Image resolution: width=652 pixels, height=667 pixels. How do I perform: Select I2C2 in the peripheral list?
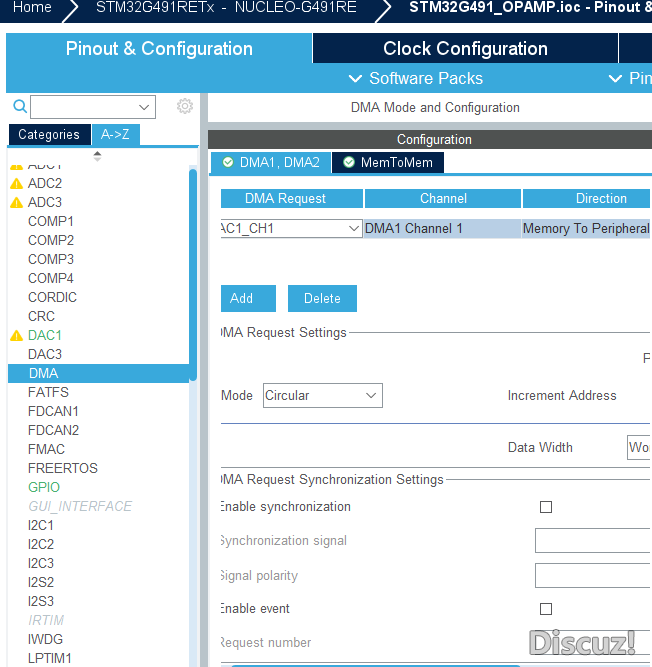[x=41, y=544]
